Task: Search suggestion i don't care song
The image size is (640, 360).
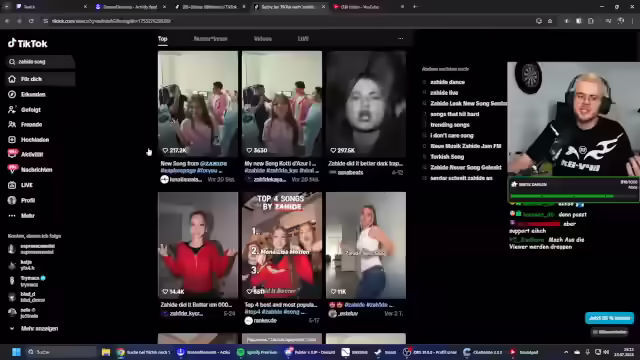Action: pyautogui.click(x=451, y=136)
